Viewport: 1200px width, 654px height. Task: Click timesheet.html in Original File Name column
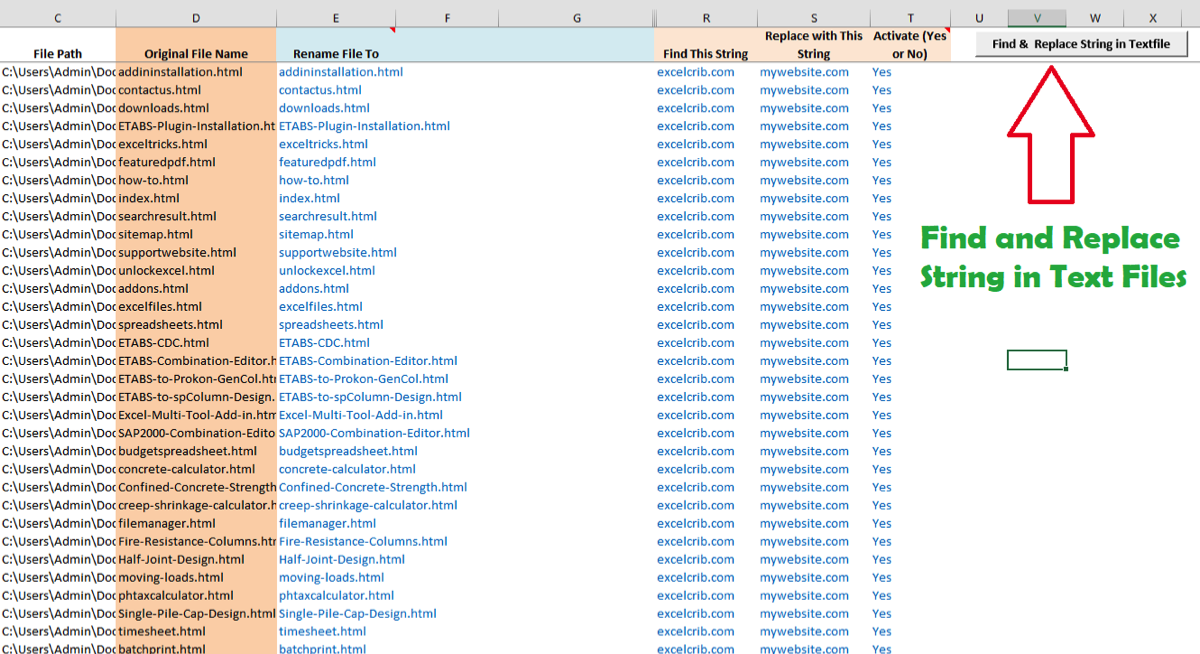pos(162,631)
